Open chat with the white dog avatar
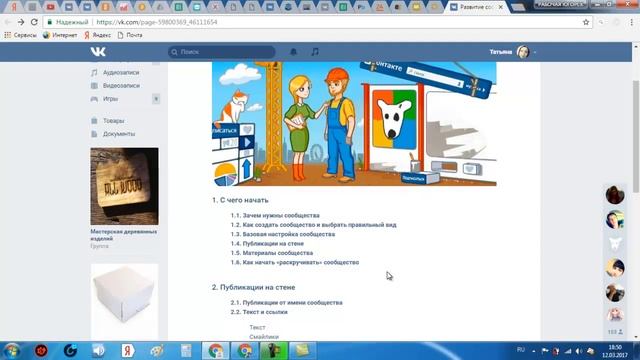The width and height of the screenshot is (640, 360). (615, 244)
